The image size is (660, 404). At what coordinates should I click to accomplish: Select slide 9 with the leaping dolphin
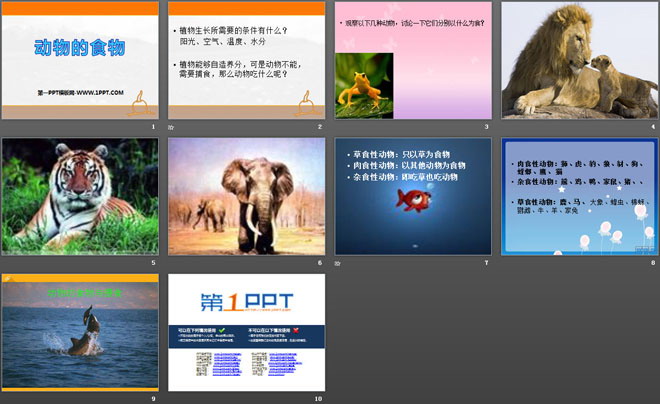coord(80,332)
